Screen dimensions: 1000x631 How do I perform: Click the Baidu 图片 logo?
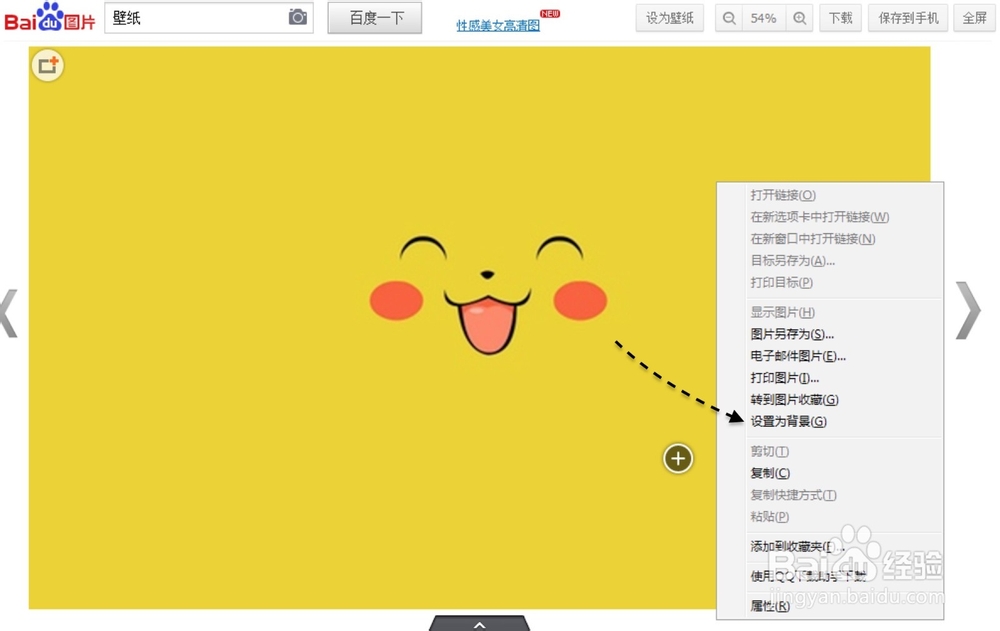pyautogui.click(x=49, y=17)
